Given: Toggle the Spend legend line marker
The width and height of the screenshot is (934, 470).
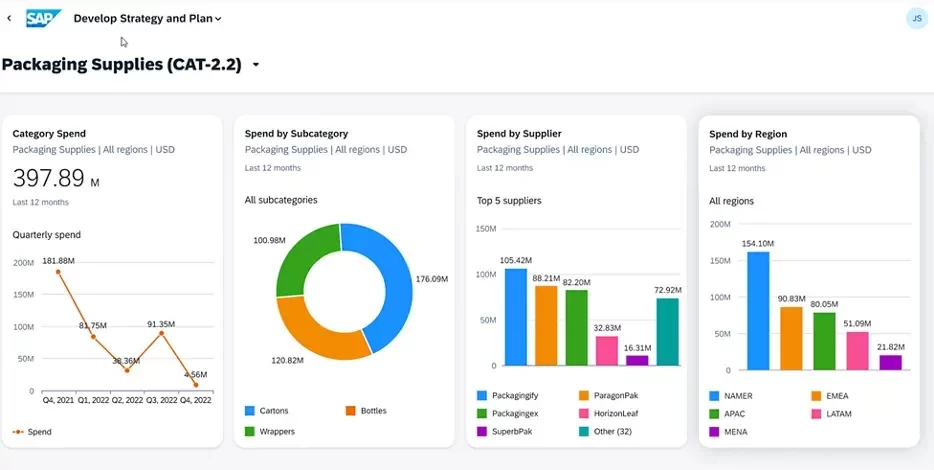Looking at the screenshot, I should (x=18, y=432).
